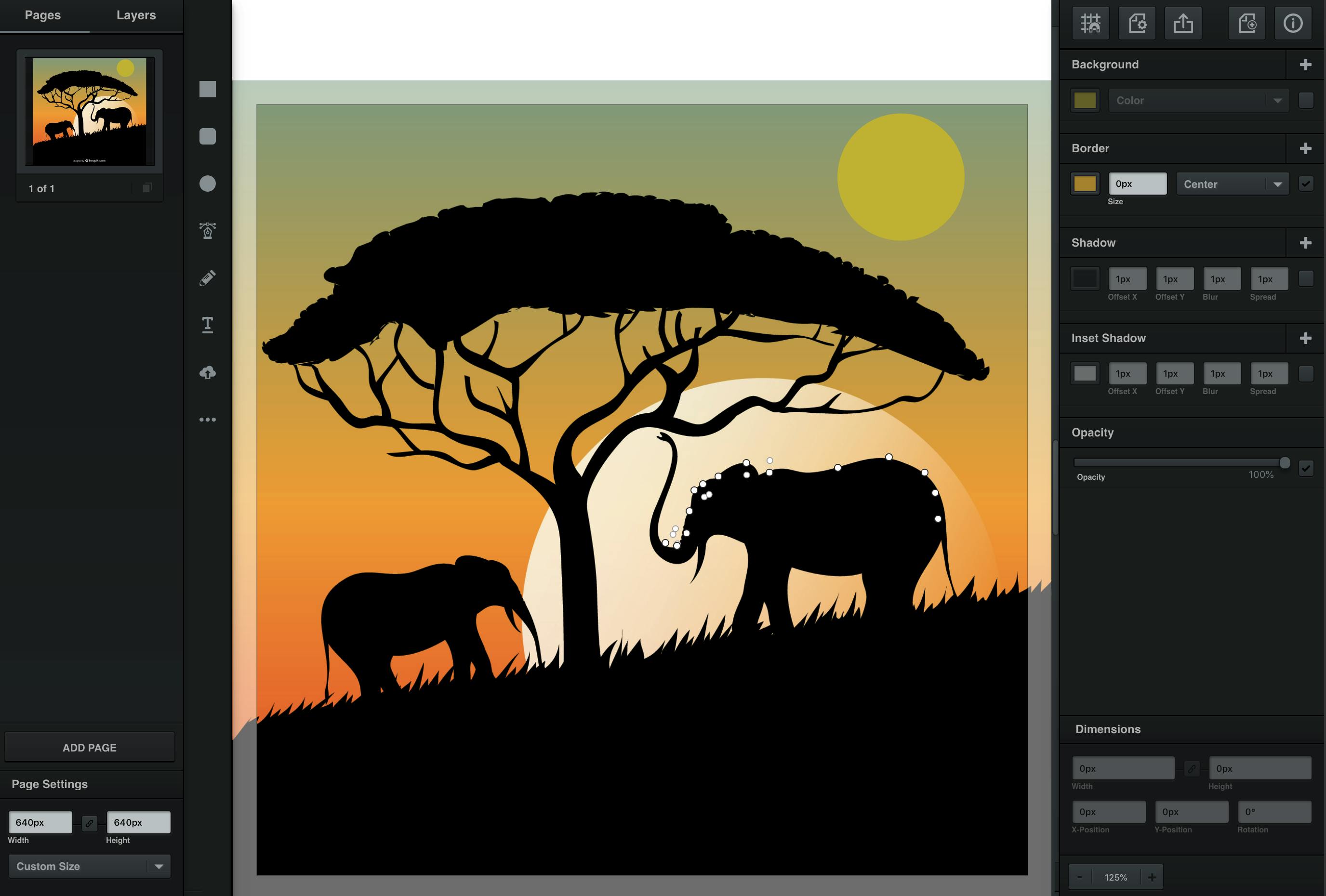1326x896 pixels.
Task: Switch to the Pages tab
Action: [x=43, y=15]
